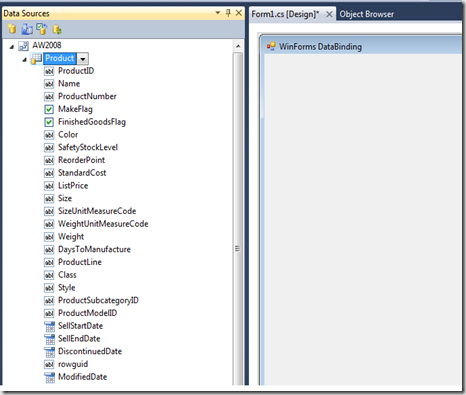This screenshot has width=466, height=395.
Task: Click Configure Data Source with Wizard icon
Action: tap(42, 29)
